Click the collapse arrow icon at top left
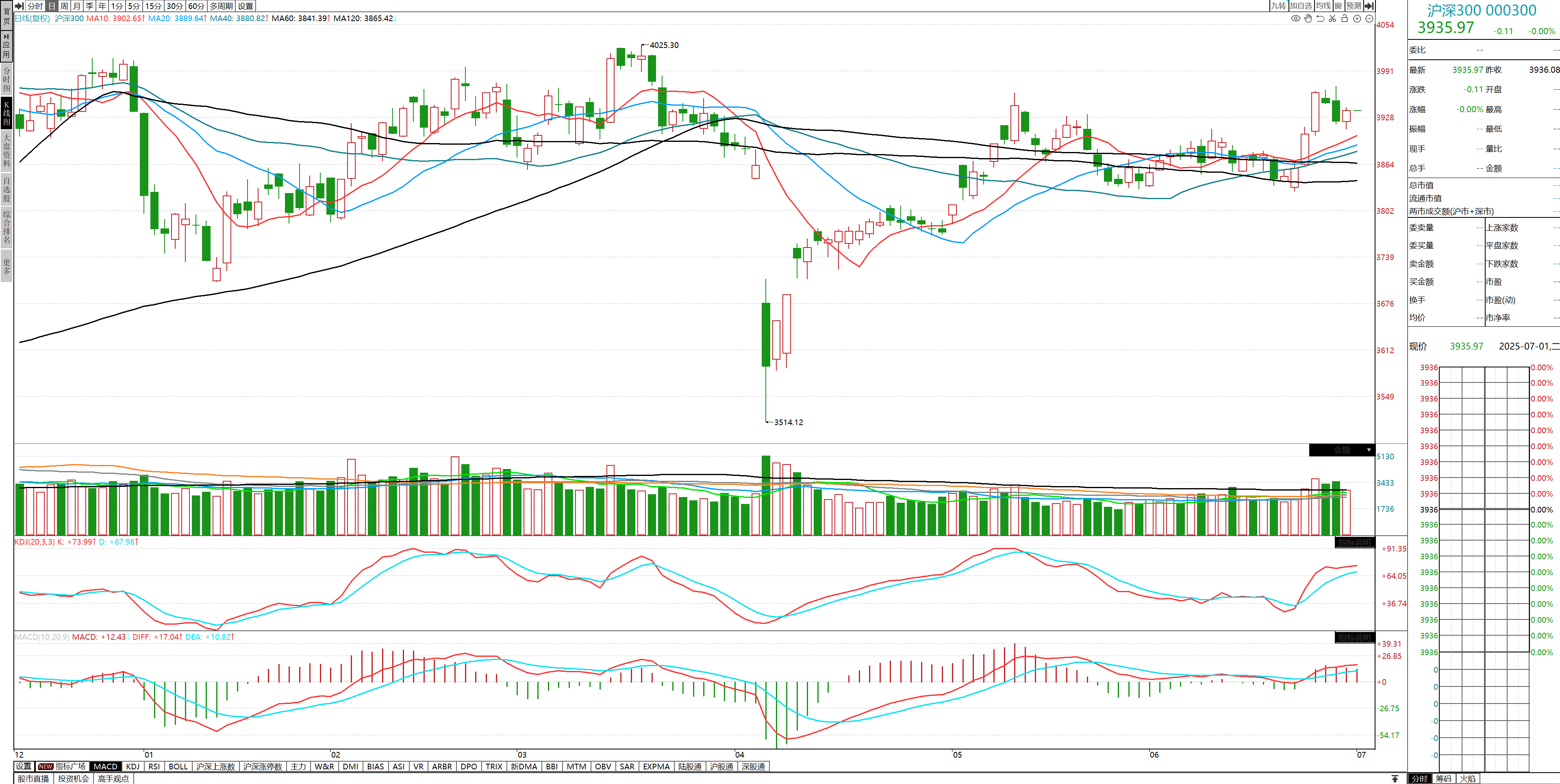 pyautogui.click(x=19, y=6)
